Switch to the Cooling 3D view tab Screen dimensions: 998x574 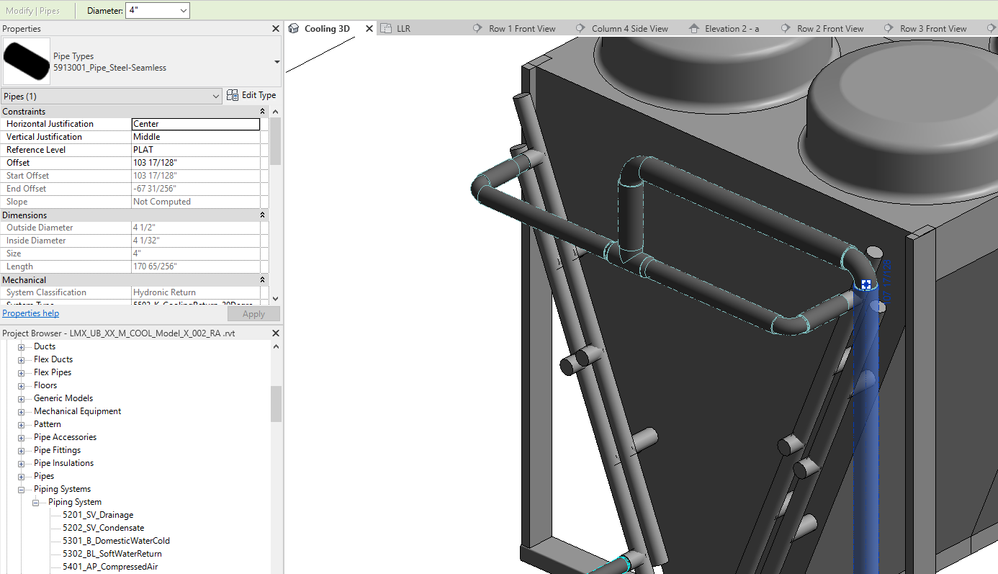pyautogui.click(x=327, y=29)
